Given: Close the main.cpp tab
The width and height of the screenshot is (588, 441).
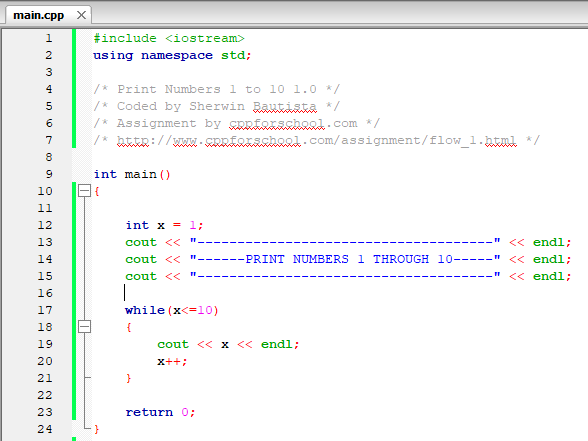Looking at the screenshot, I should tap(81, 15).
